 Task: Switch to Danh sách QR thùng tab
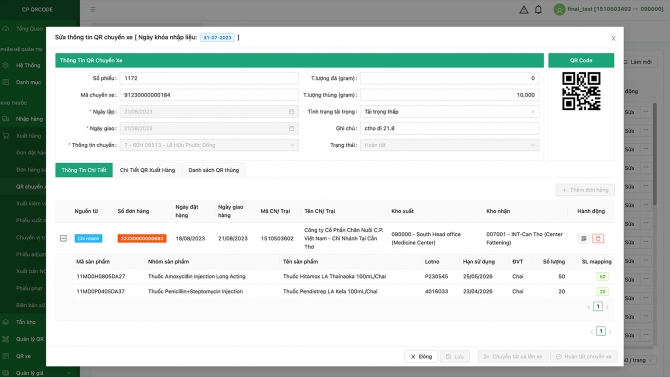pos(214,170)
